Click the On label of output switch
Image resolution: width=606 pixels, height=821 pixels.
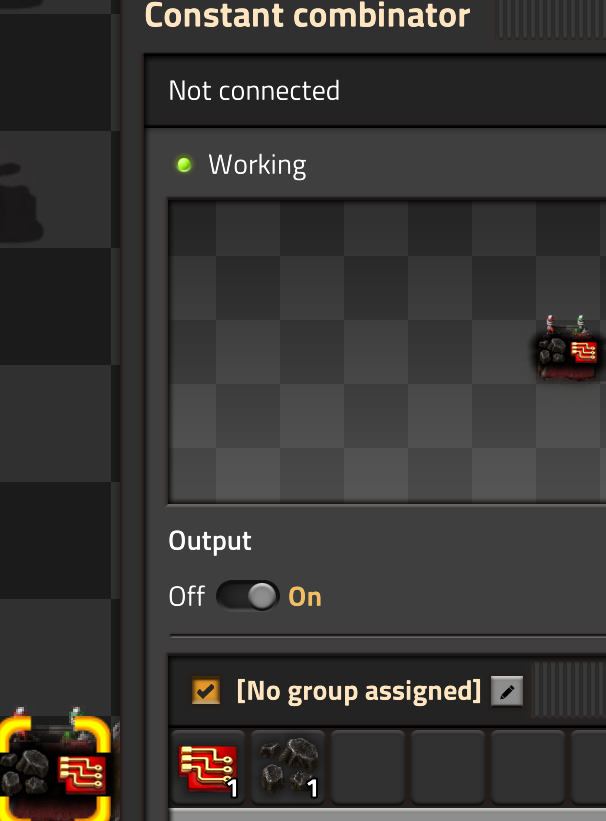(x=305, y=596)
